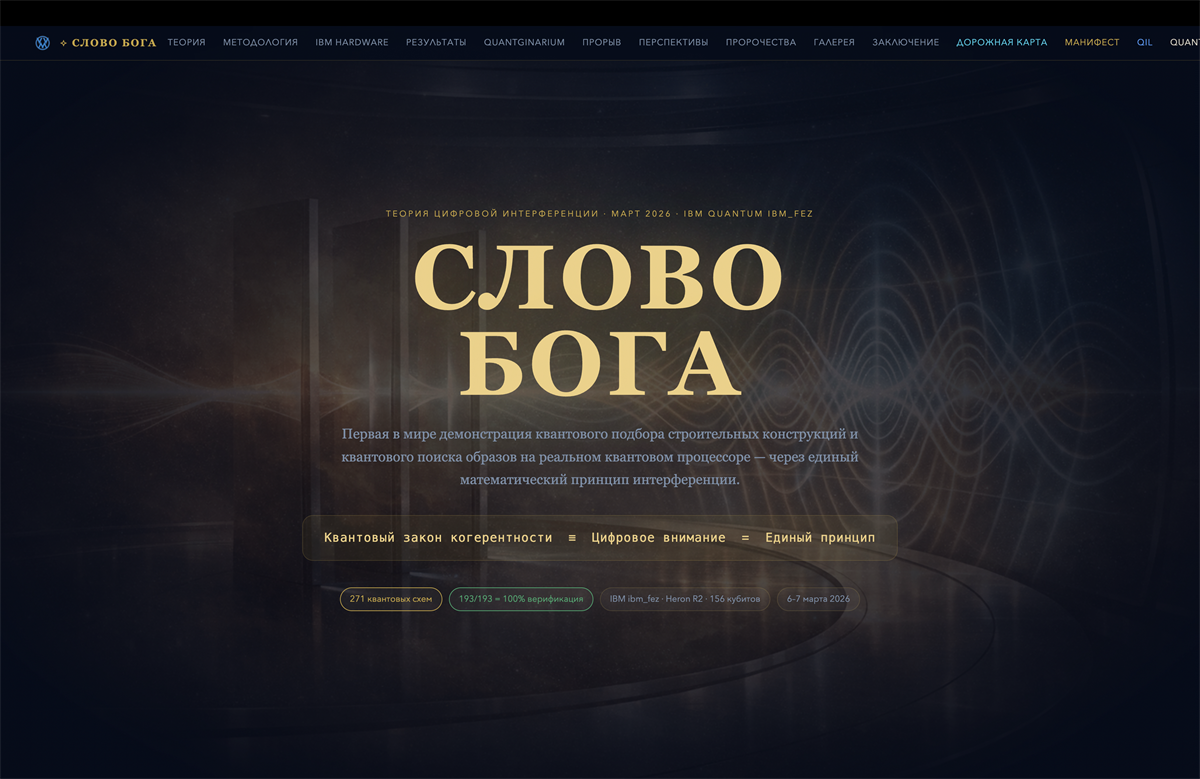Click the large СЛОВО БОГА hero heading
Image resolution: width=1200 pixels, height=779 pixels.
599,319
